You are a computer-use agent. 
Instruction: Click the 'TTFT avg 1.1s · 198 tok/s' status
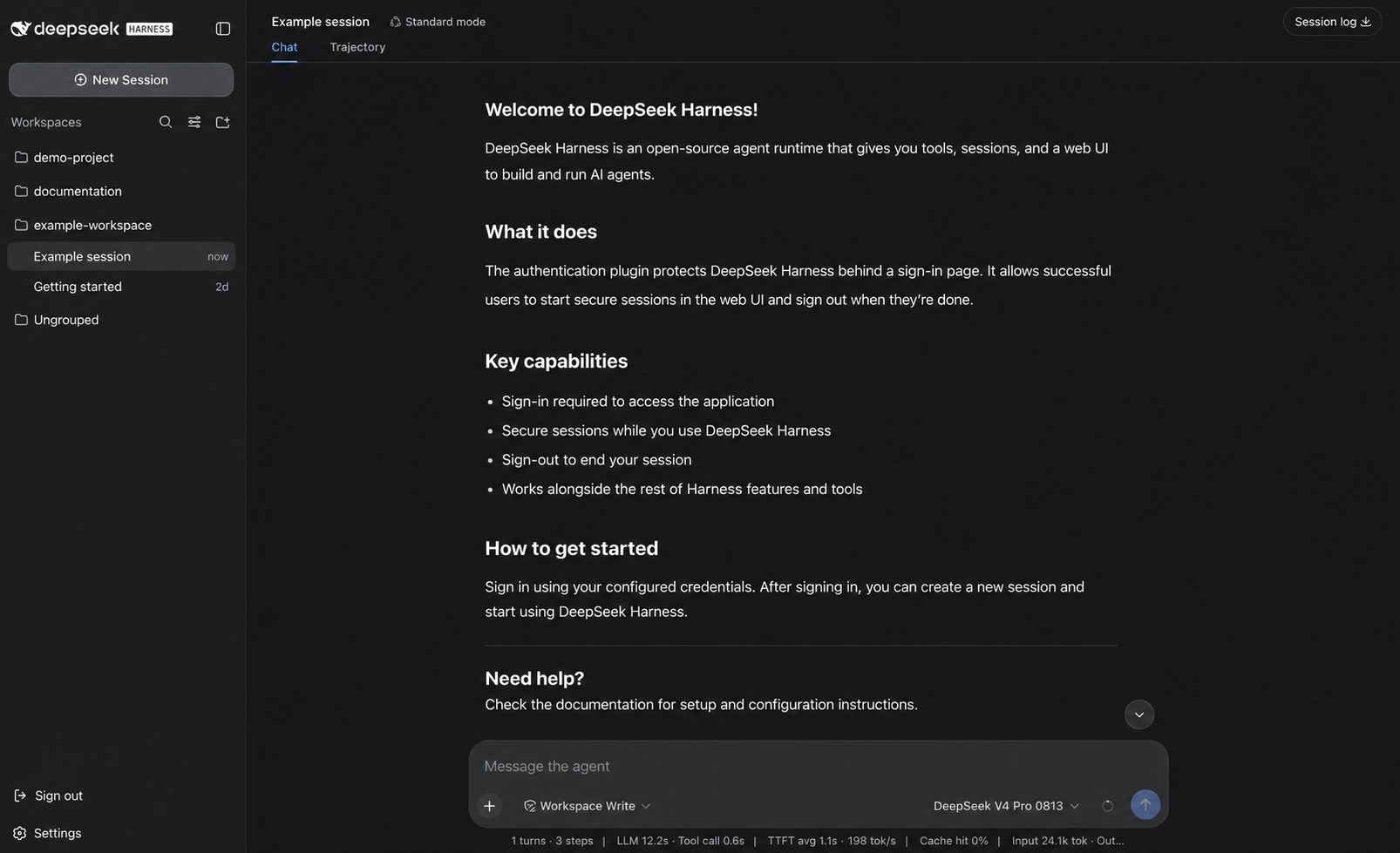(832, 841)
